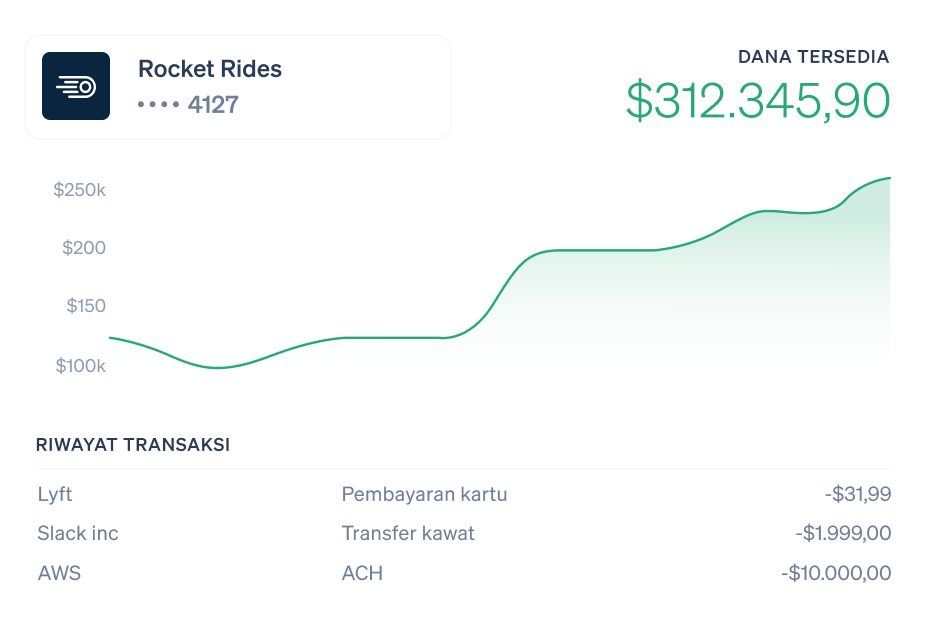Viewport: 940px width, 618px height.
Task: Click the $200 axis label
Action: pos(84,248)
